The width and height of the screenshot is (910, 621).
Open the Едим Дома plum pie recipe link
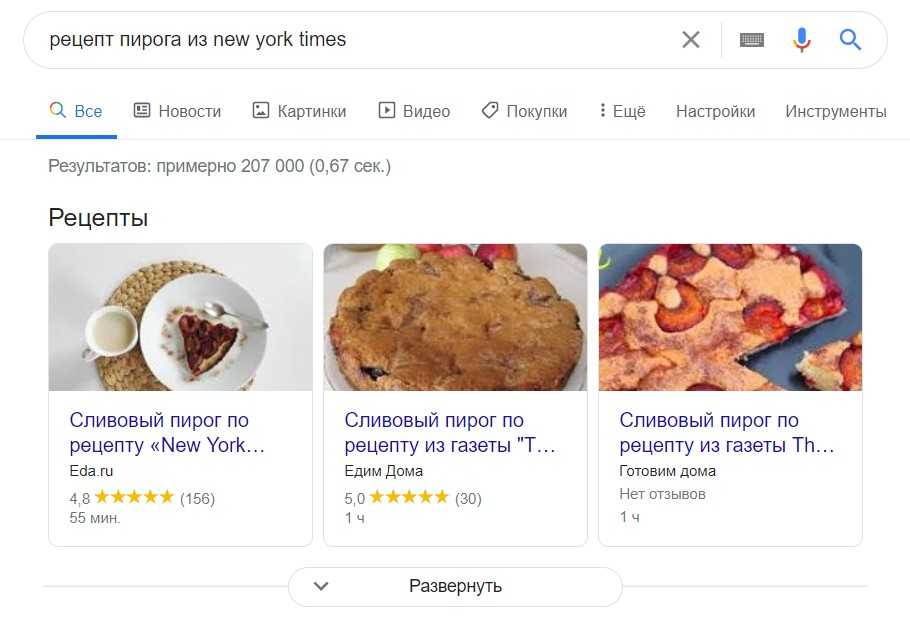[x=449, y=432]
